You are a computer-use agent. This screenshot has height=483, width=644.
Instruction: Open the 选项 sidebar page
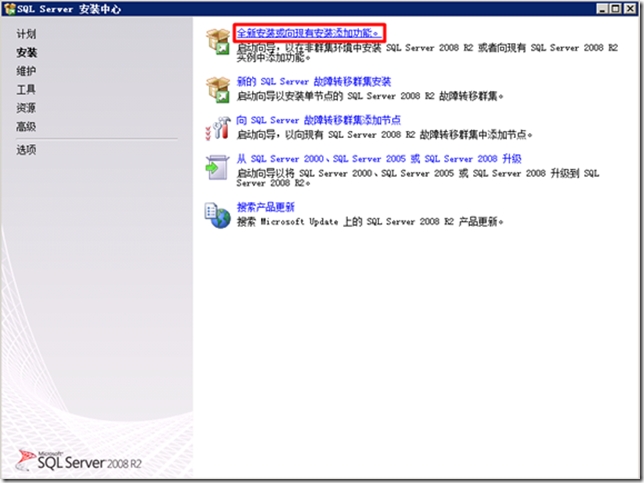click(x=26, y=150)
